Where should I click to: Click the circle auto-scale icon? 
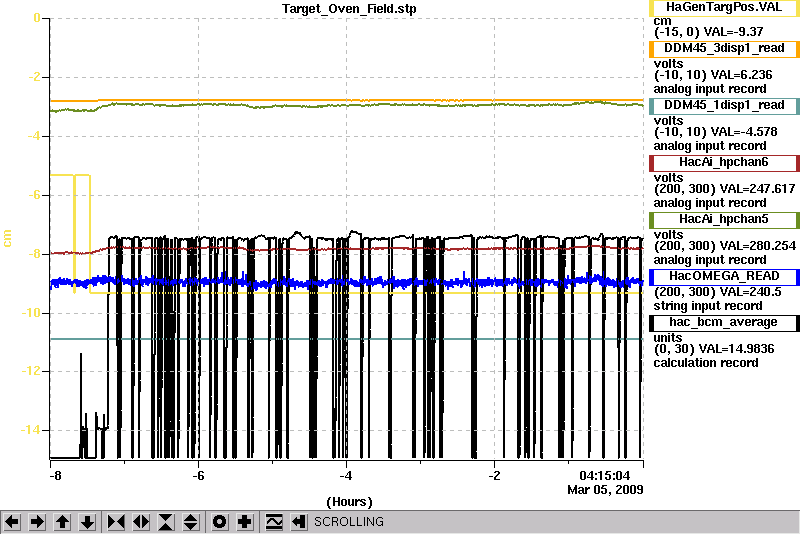point(220,522)
